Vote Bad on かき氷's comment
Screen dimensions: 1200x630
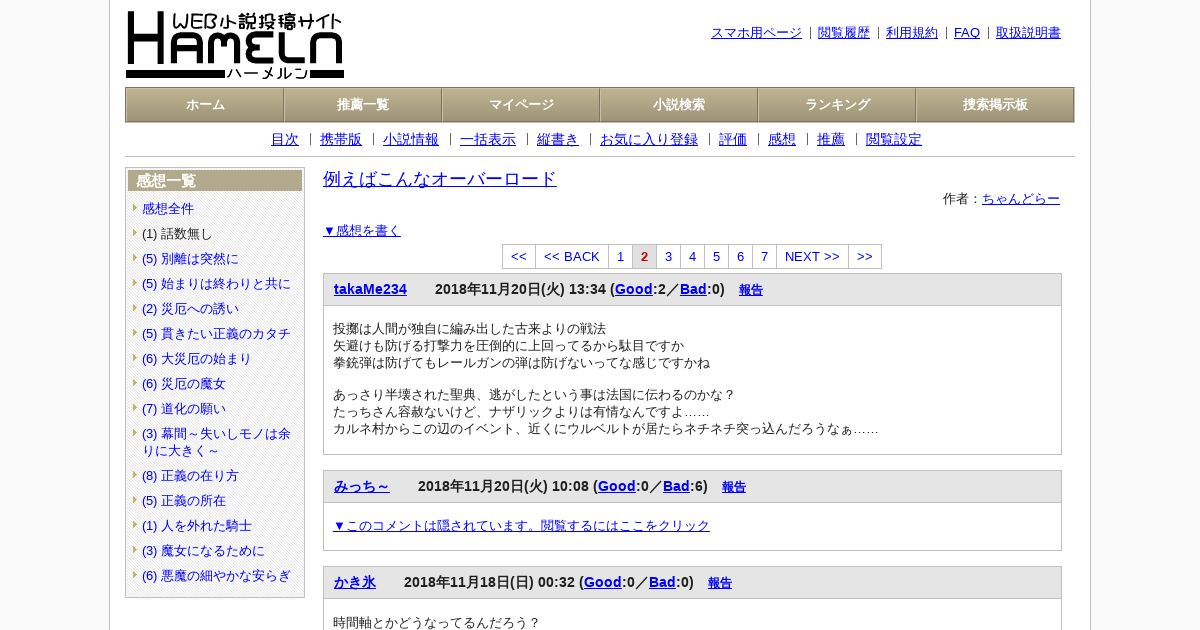tap(662, 583)
